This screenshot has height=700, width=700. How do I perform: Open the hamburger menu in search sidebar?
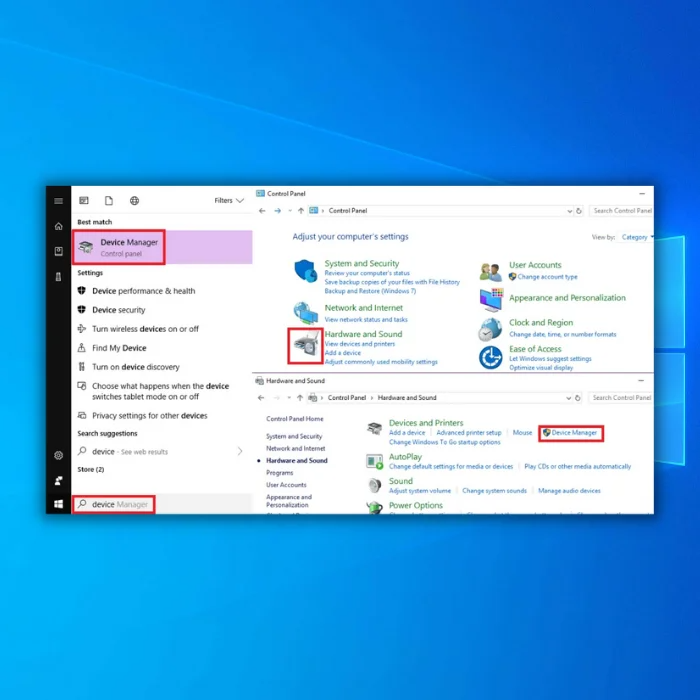pyautogui.click(x=58, y=201)
